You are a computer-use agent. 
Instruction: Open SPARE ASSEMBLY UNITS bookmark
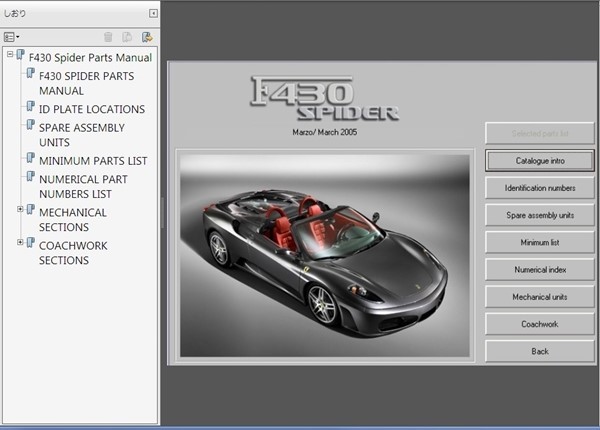point(82,135)
